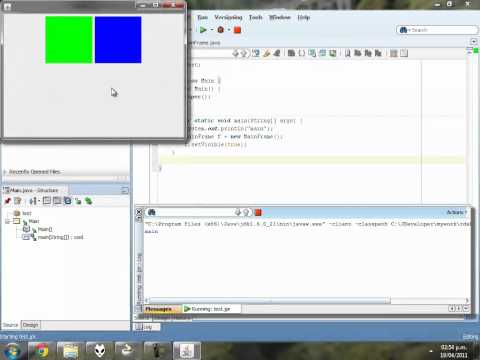
Task: Select the Main.java - Structure tab
Action: pyautogui.click(x=34, y=190)
